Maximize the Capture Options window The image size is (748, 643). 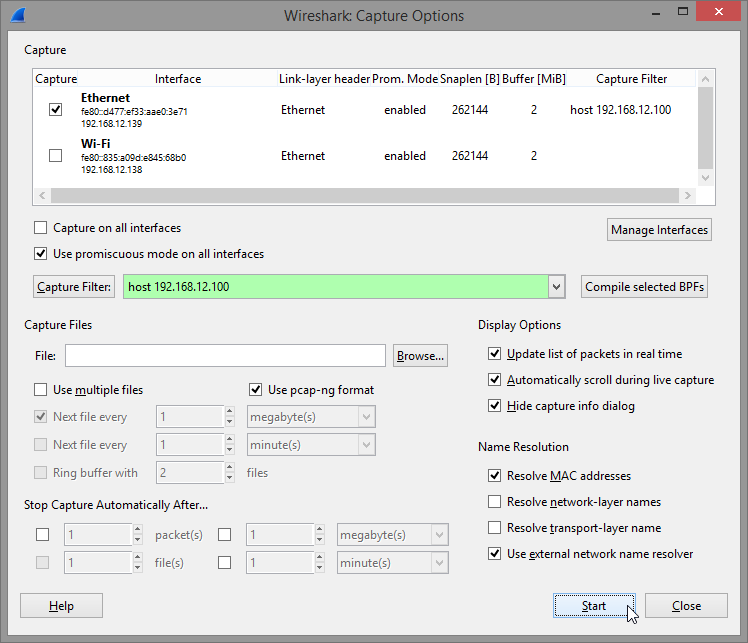683,11
